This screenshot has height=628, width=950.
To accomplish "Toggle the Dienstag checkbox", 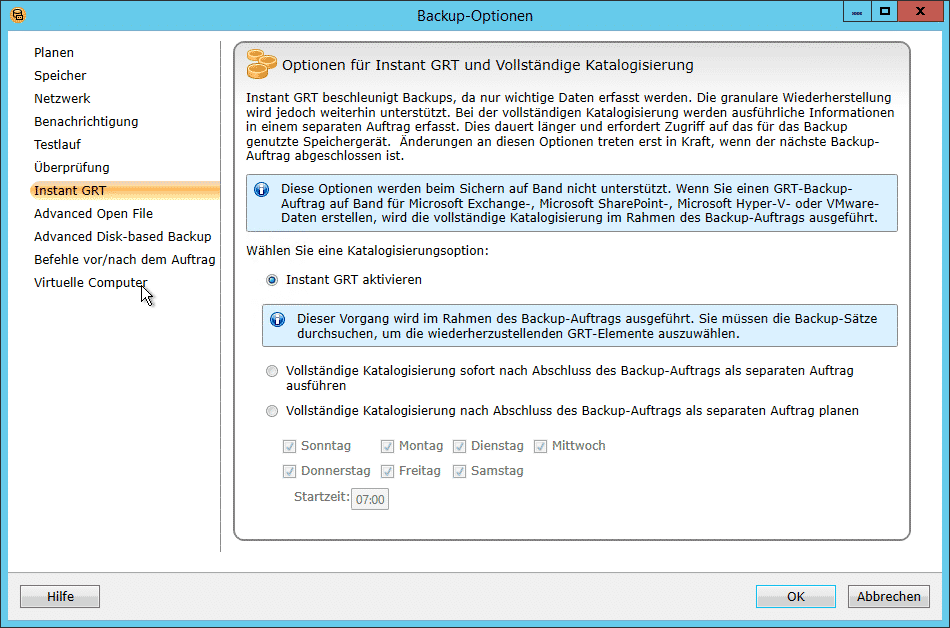I will point(460,446).
